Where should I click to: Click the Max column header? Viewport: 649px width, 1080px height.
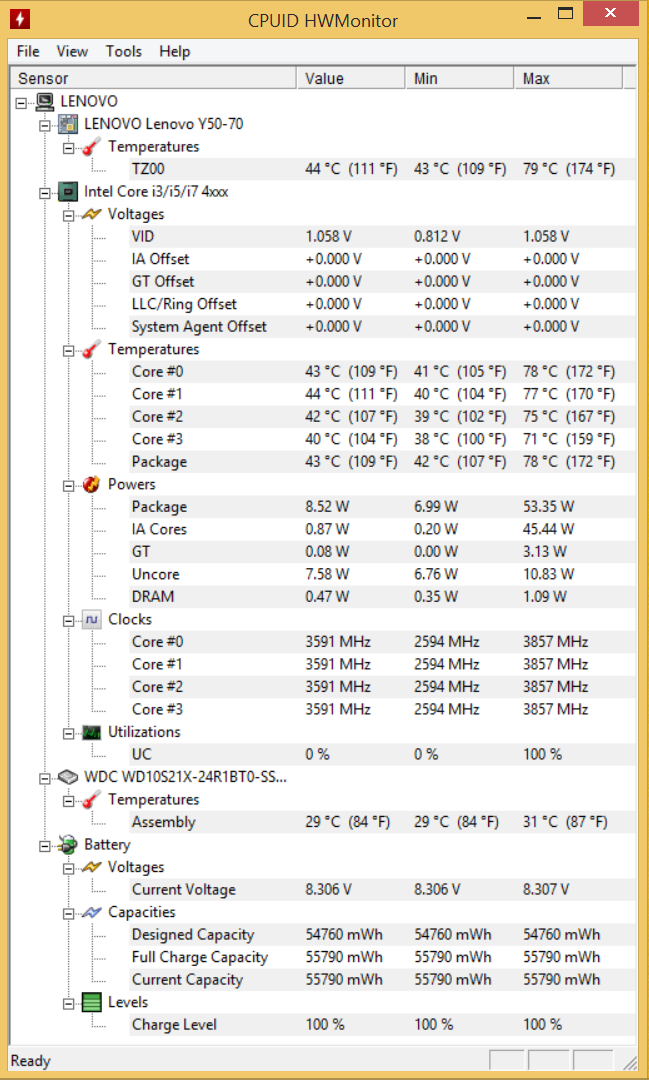(568, 79)
